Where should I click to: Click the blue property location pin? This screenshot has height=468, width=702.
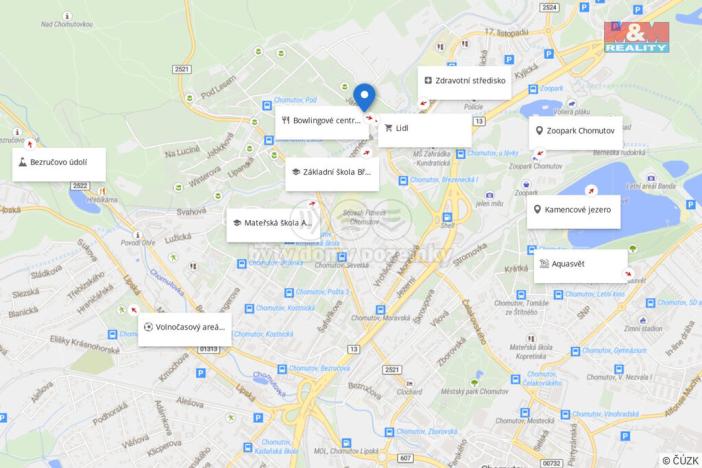(364, 97)
